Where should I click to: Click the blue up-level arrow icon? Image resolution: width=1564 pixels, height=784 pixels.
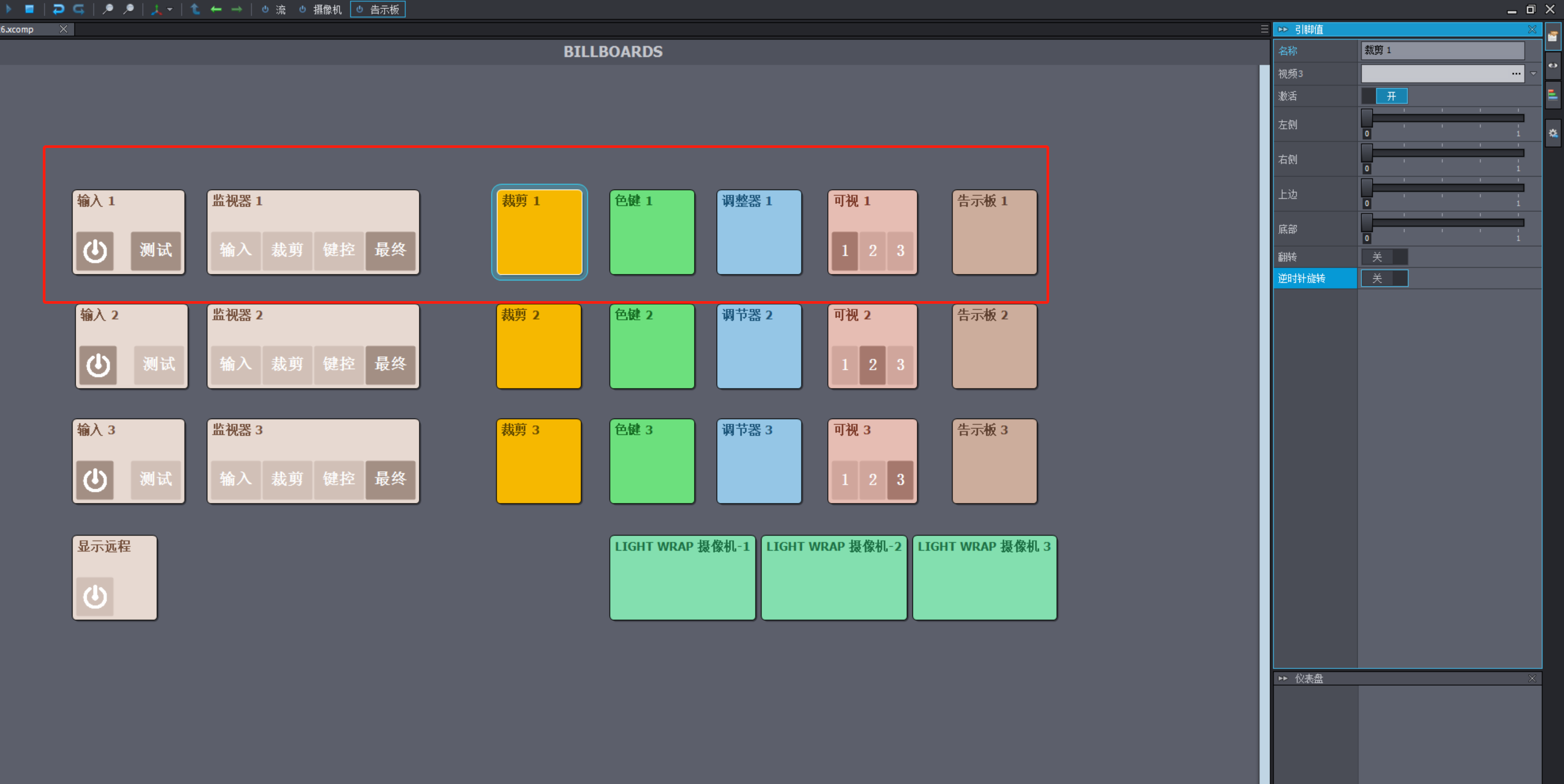195,9
